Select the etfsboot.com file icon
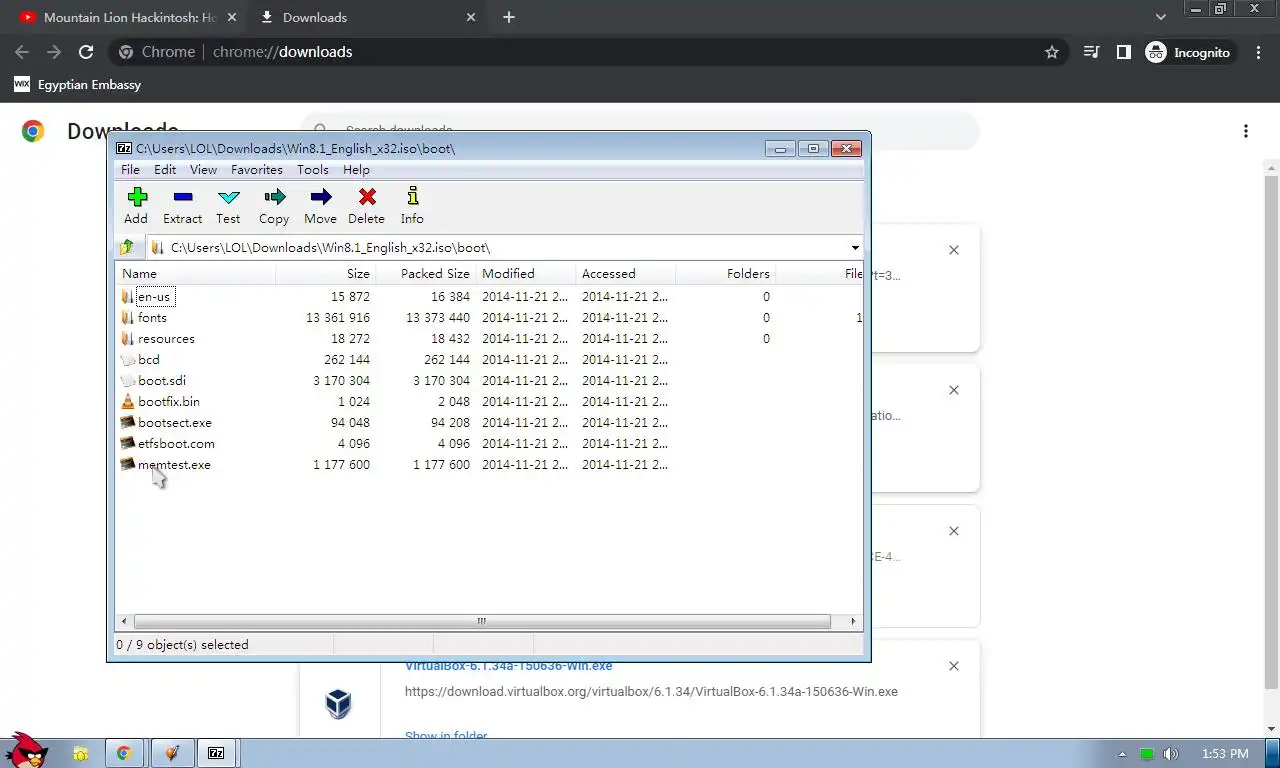The width and height of the screenshot is (1280, 768). [127, 443]
